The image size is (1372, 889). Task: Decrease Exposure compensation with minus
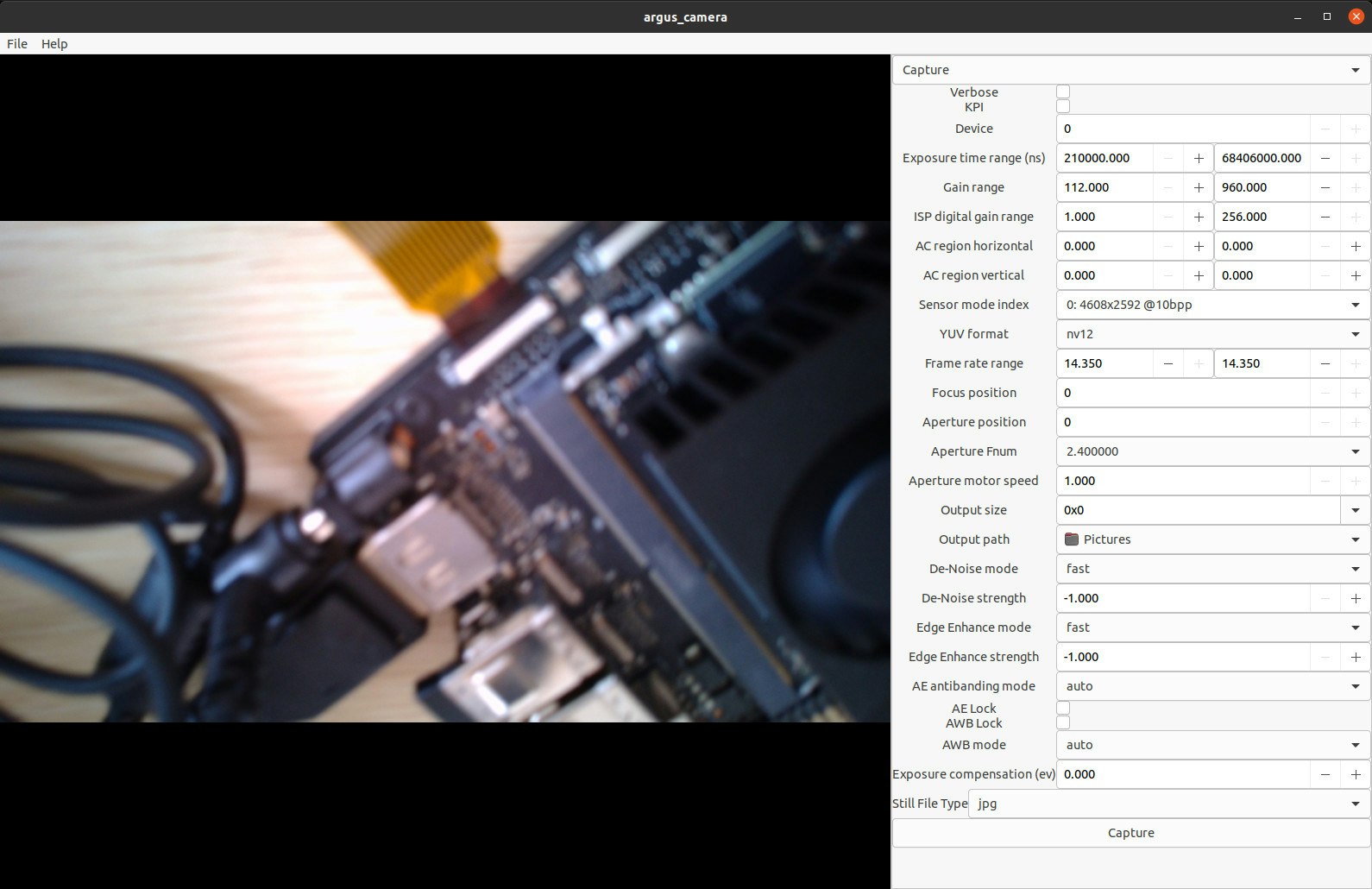tap(1325, 774)
